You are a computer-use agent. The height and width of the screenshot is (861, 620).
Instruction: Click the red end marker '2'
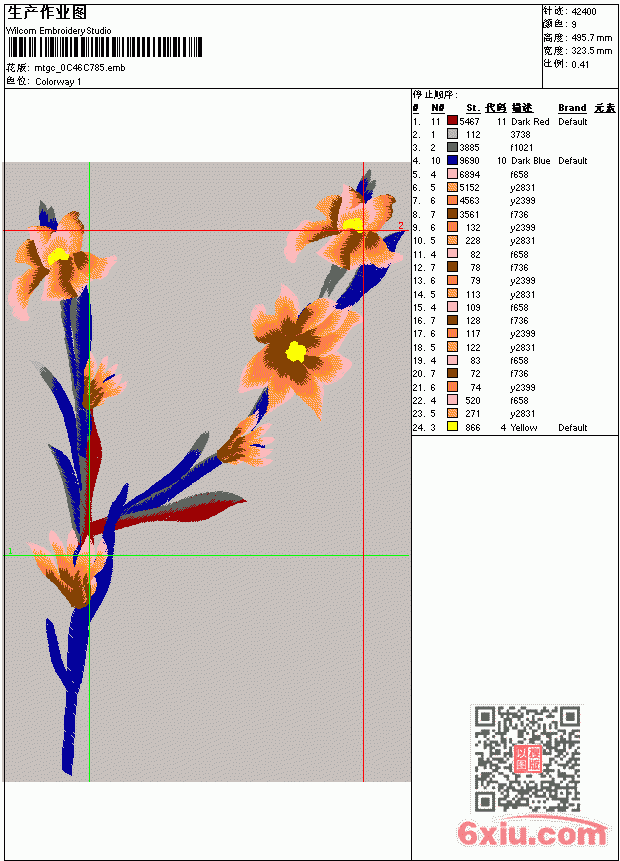click(x=401, y=226)
